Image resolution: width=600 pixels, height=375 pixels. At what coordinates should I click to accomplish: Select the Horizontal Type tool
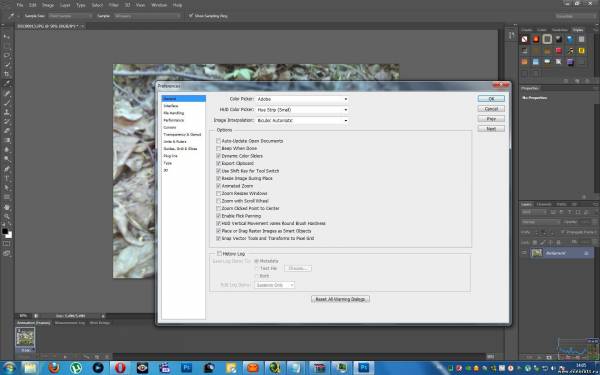[x=7, y=178]
